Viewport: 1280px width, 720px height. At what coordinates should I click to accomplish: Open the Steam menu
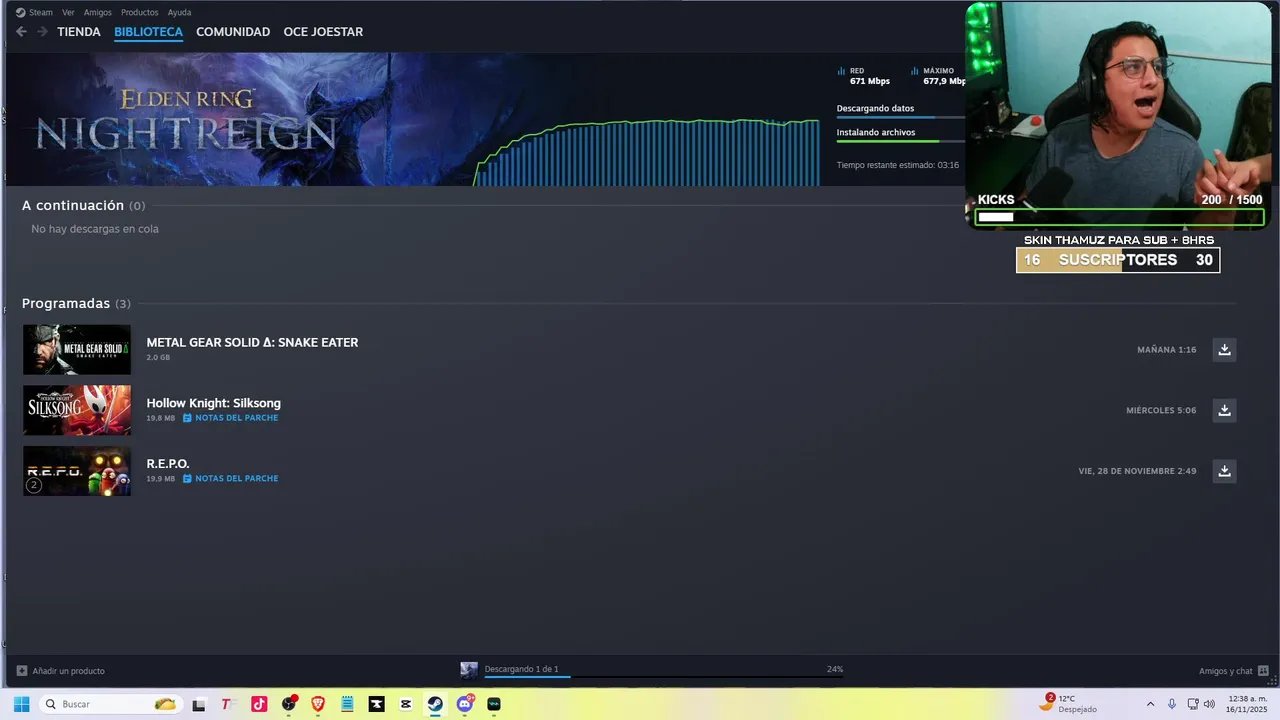point(34,12)
